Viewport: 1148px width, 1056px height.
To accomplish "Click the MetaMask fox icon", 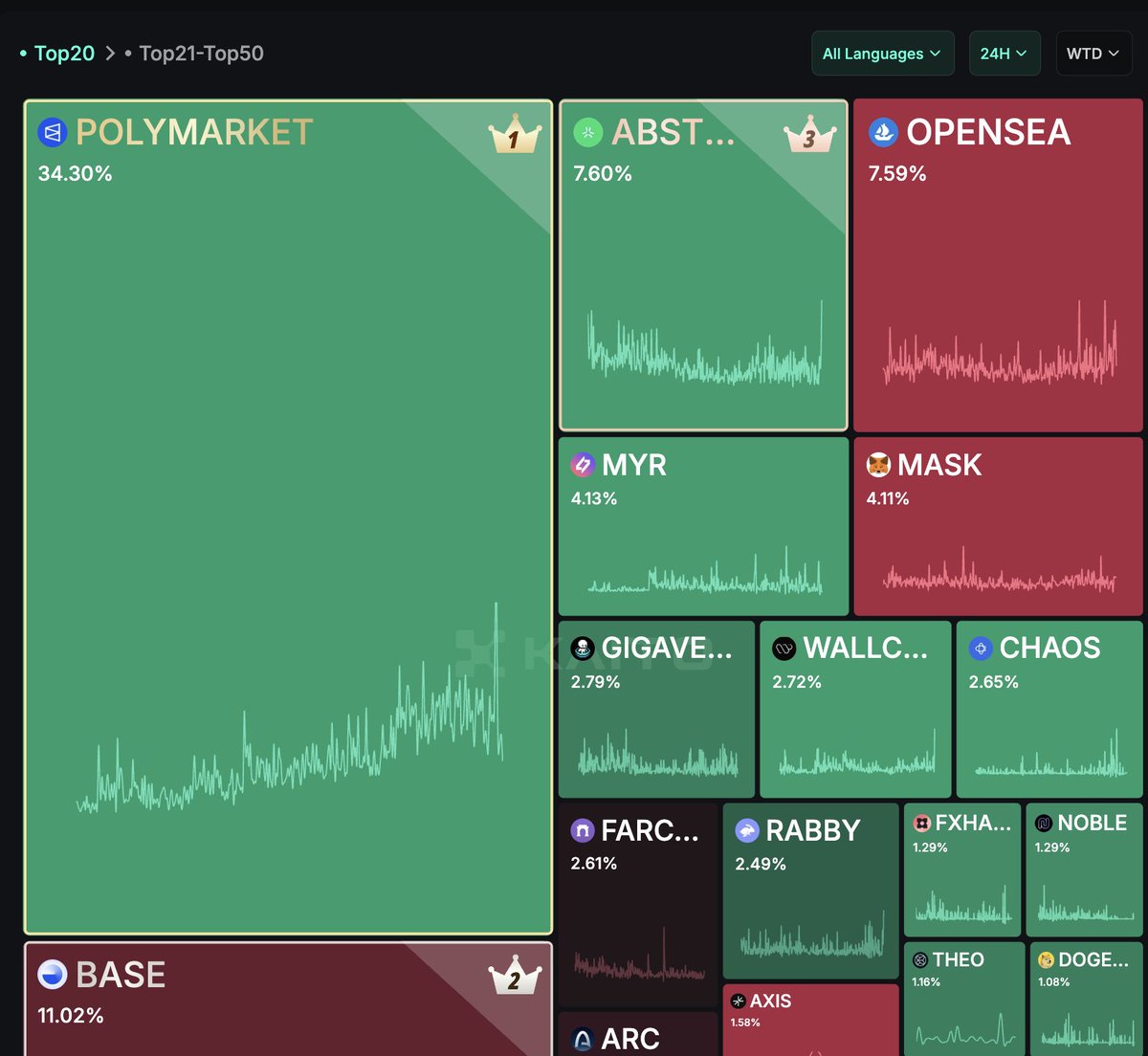I will [x=878, y=465].
